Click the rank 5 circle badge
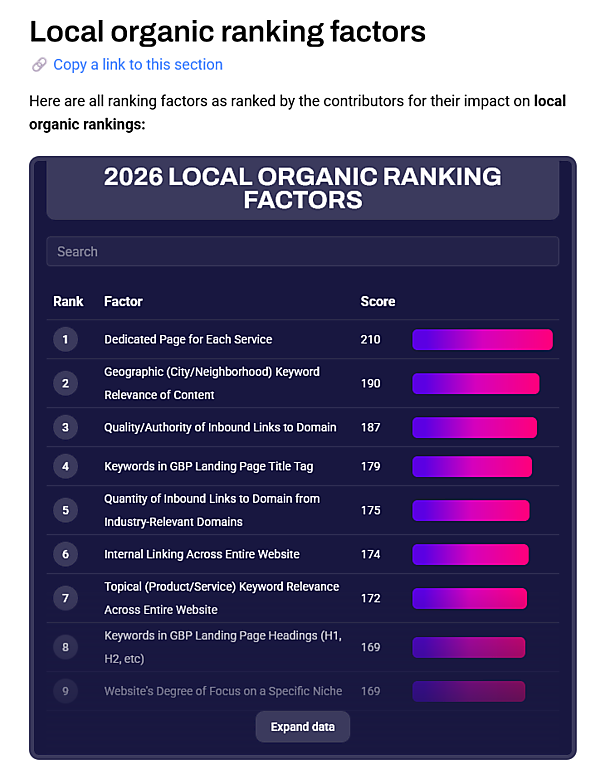Viewport: 600px width, 769px height. tap(65, 510)
